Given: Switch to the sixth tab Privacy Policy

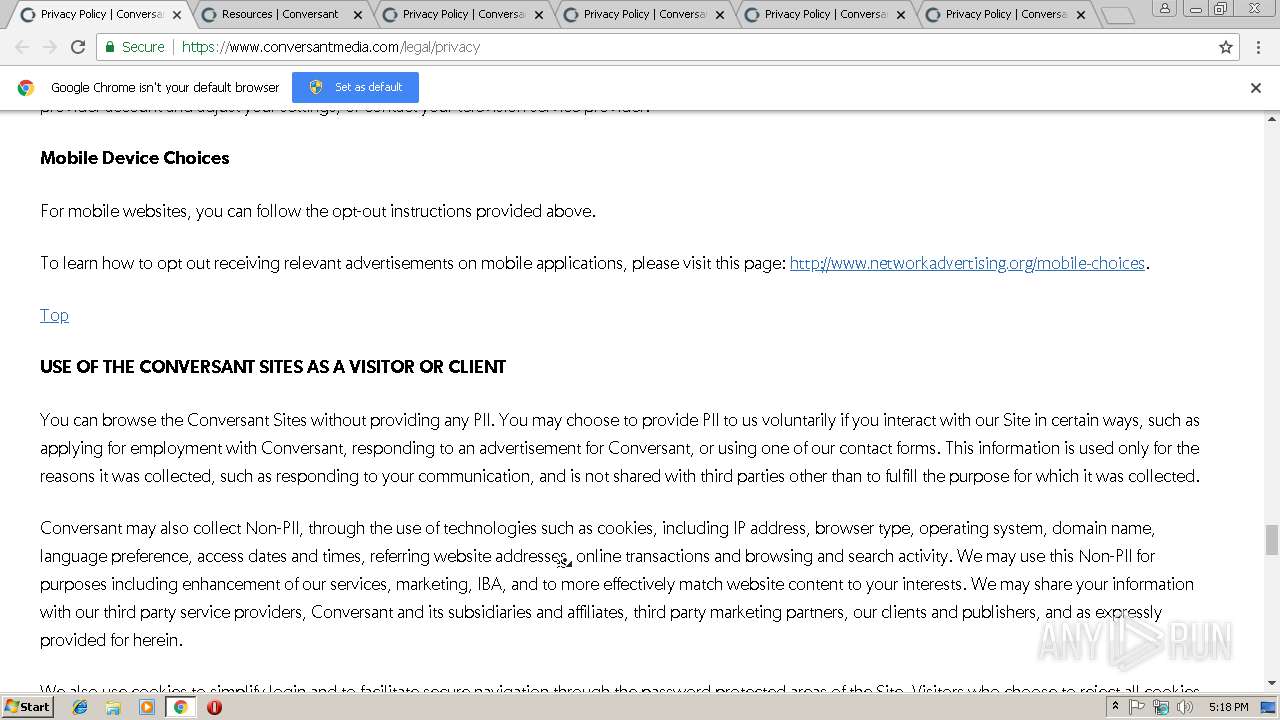Looking at the screenshot, I should (1003, 14).
